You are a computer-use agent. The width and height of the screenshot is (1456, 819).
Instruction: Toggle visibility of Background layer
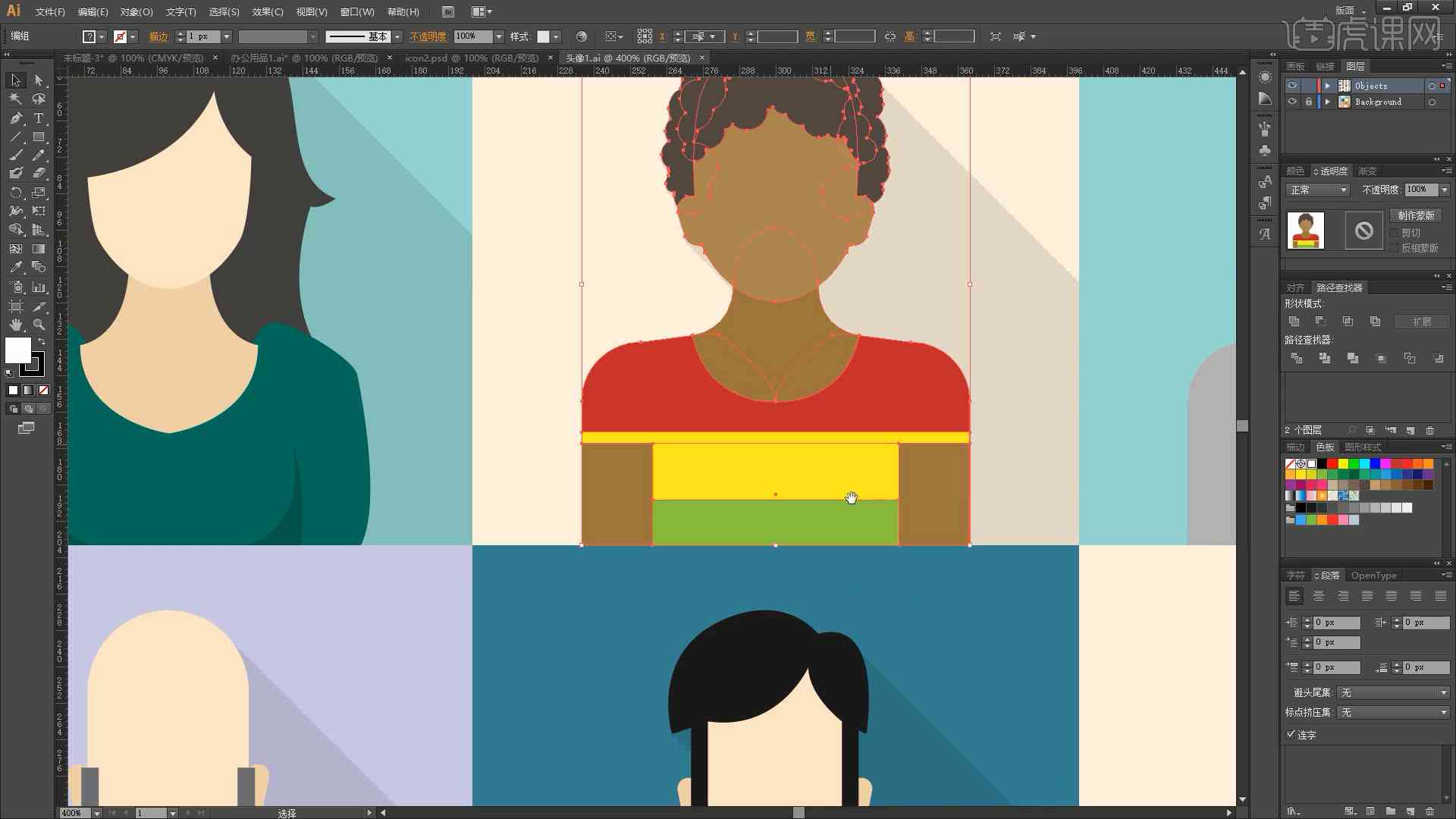pos(1291,102)
